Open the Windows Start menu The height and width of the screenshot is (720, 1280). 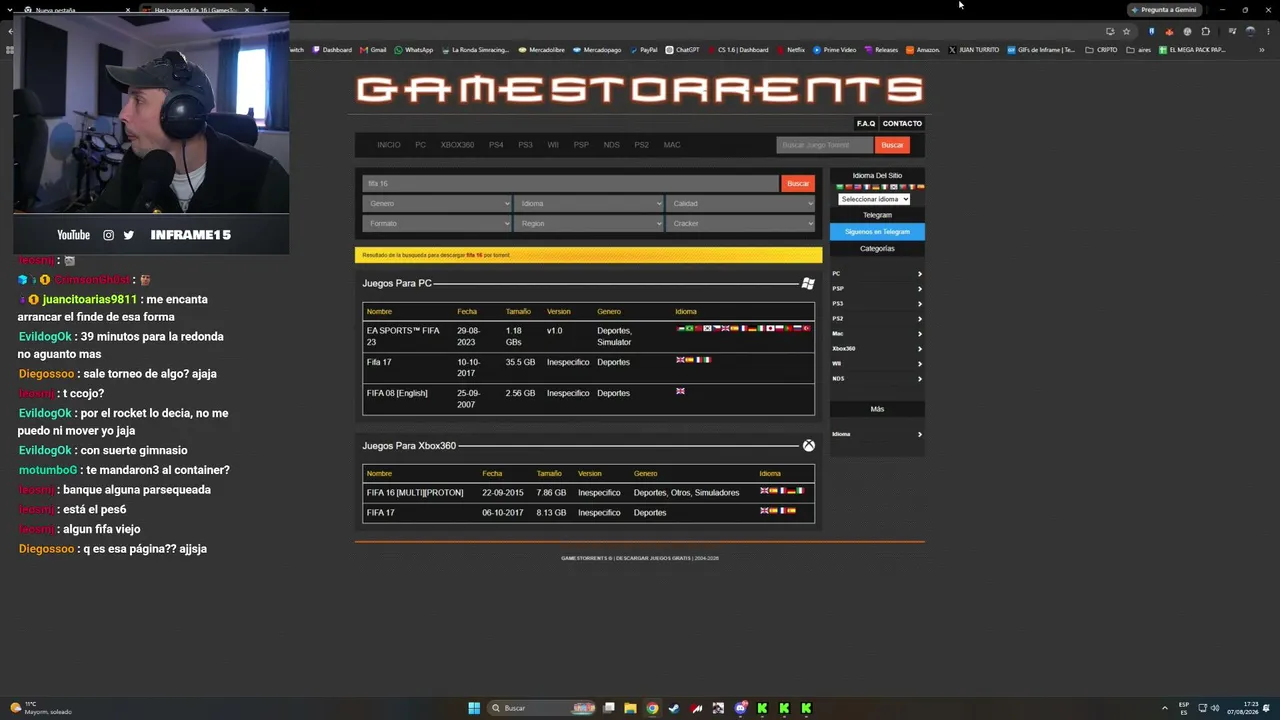pos(474,708)
